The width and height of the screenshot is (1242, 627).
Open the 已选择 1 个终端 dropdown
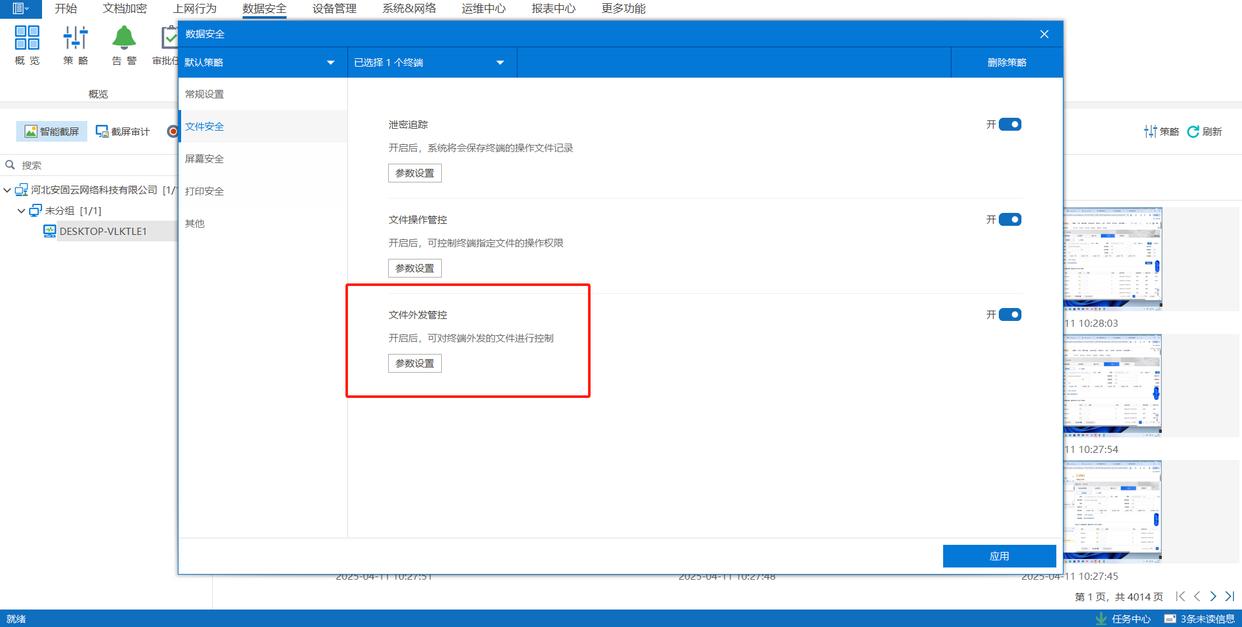(x=431, y=62)
